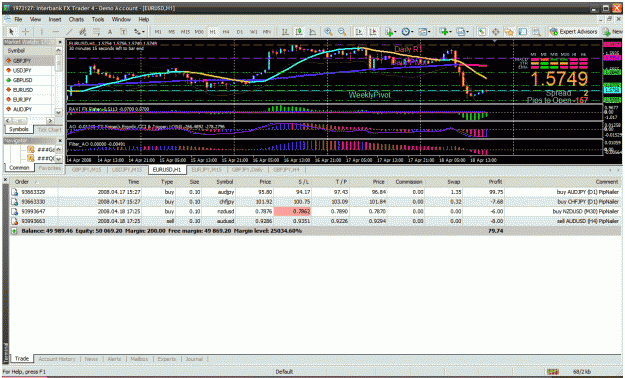This screenshot has height=378, width=625.
Task: Click the New Order button
Action: coord(613,32)
